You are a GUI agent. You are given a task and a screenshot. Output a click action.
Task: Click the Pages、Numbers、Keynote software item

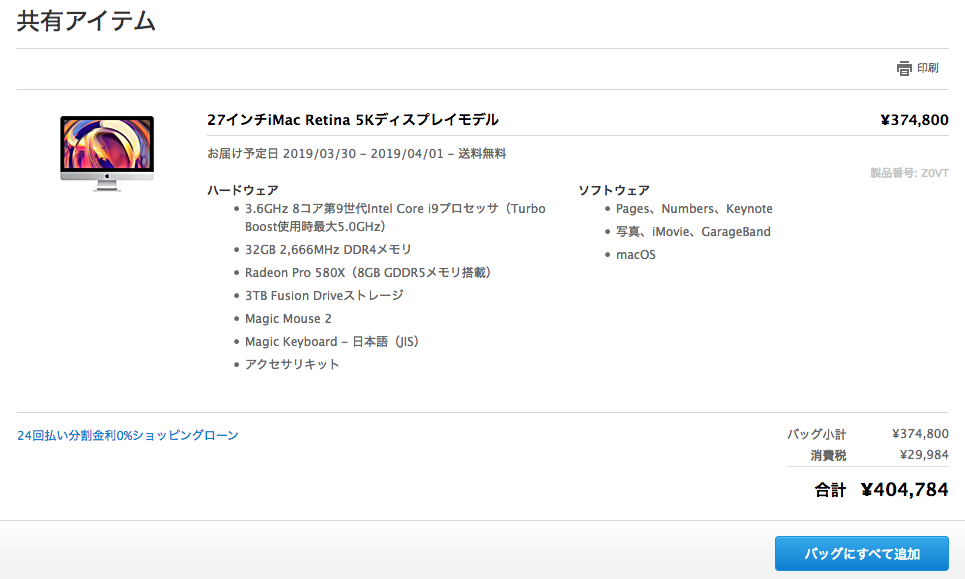(694, 209)
